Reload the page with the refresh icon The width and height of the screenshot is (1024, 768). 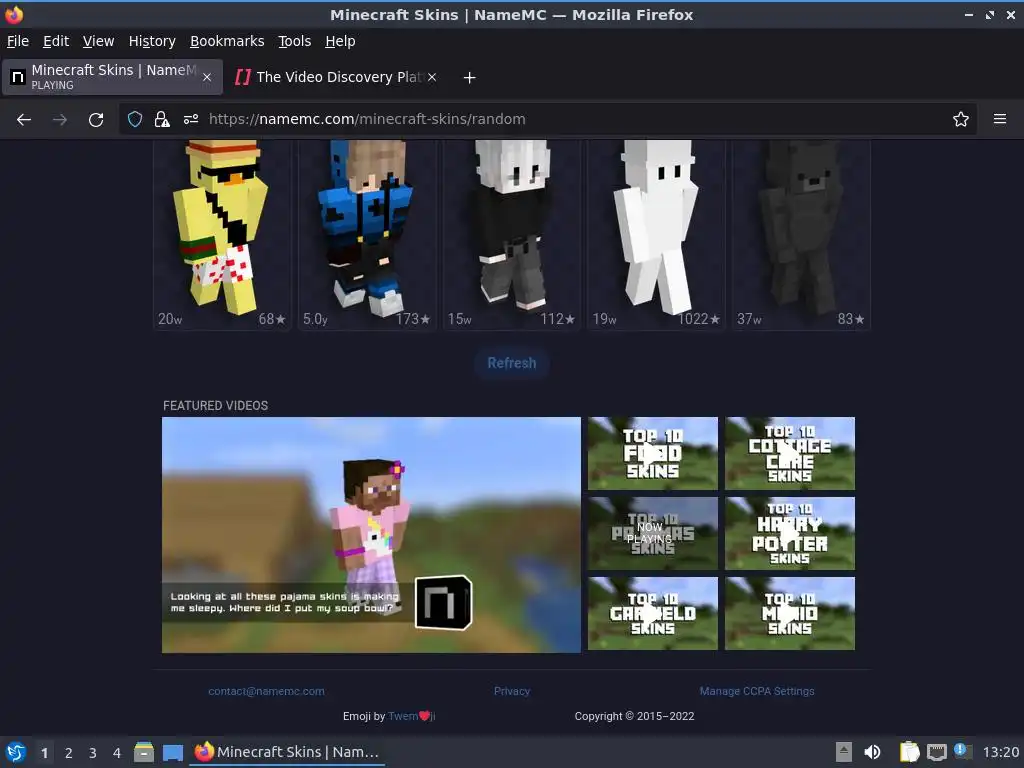96,120
